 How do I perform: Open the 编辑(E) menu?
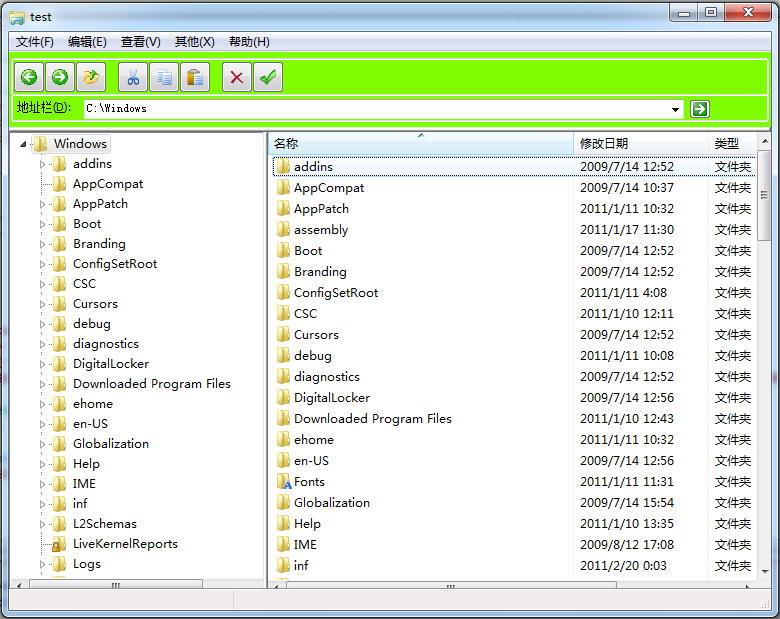pyautogui.click(x=87, y=42)
